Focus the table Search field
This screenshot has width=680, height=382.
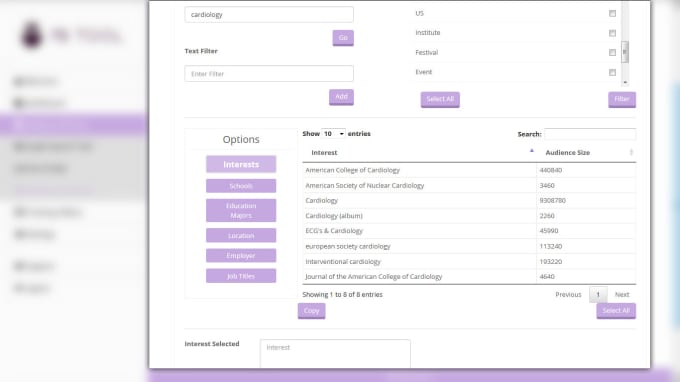pyautogui.click(x=590, y=134)
